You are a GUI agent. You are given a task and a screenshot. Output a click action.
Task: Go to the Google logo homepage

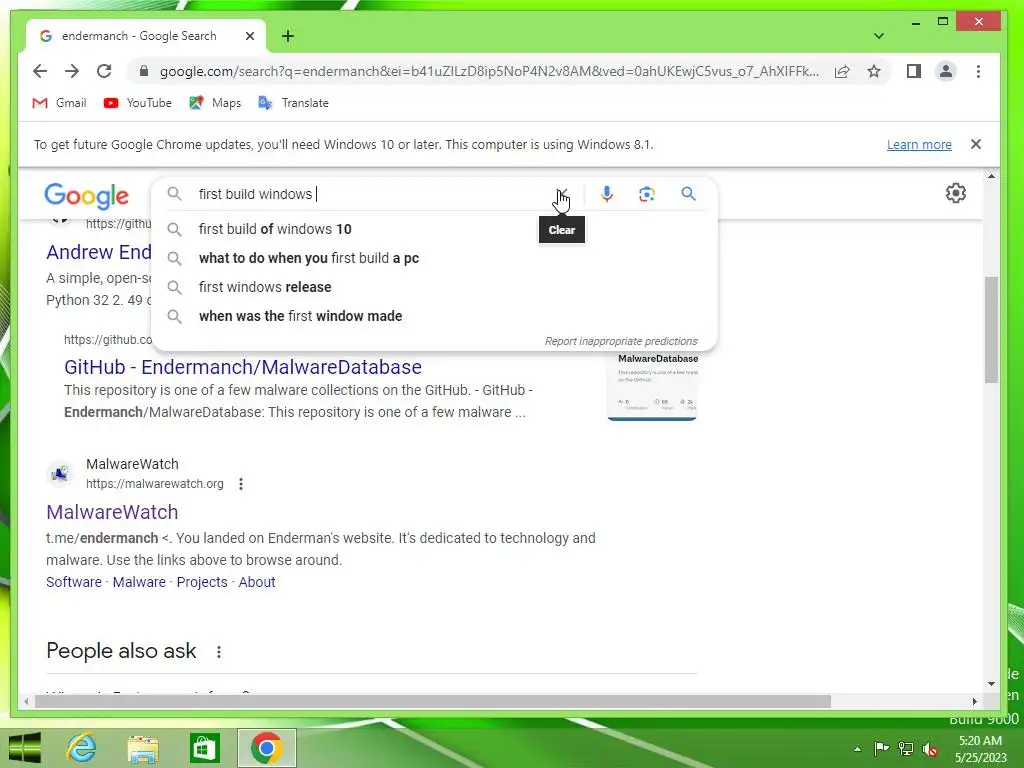pyautogui.click(x=86, y=195)
